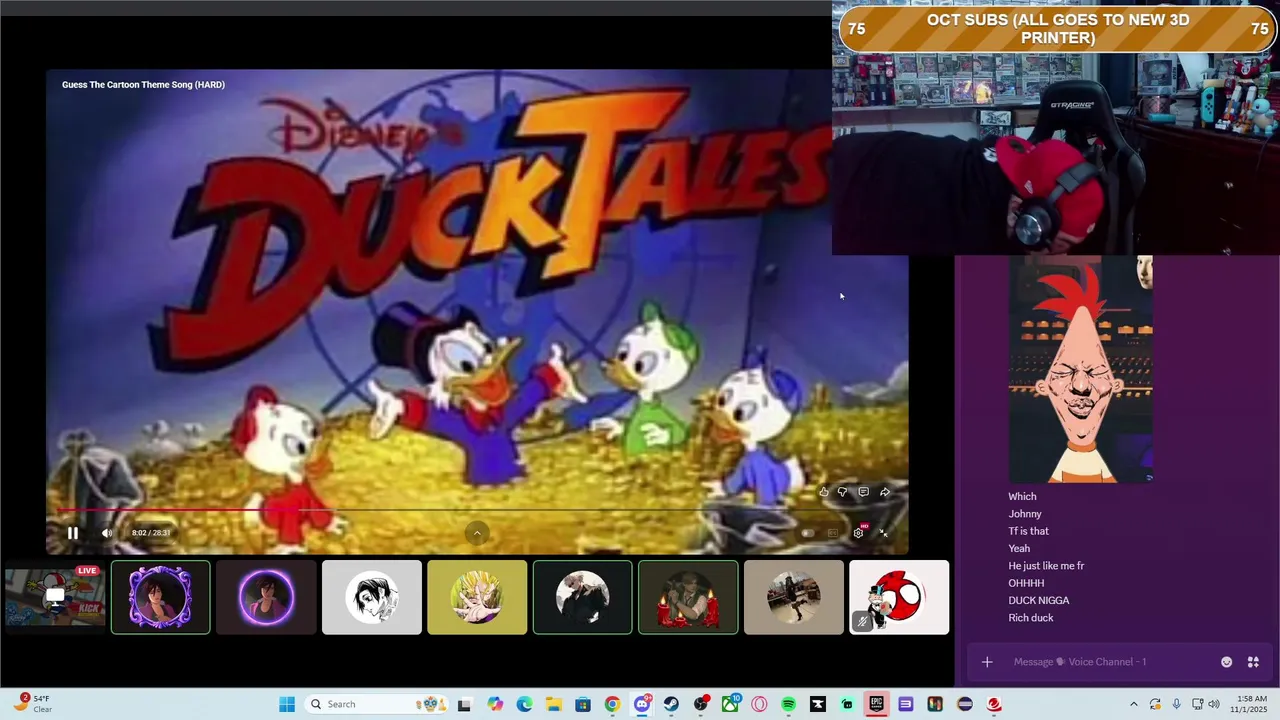Viewport: 1280px width, 720px height.
Task: Open Spotify from the taskbar
Action: pyautogui.click(x=788, y=704)
